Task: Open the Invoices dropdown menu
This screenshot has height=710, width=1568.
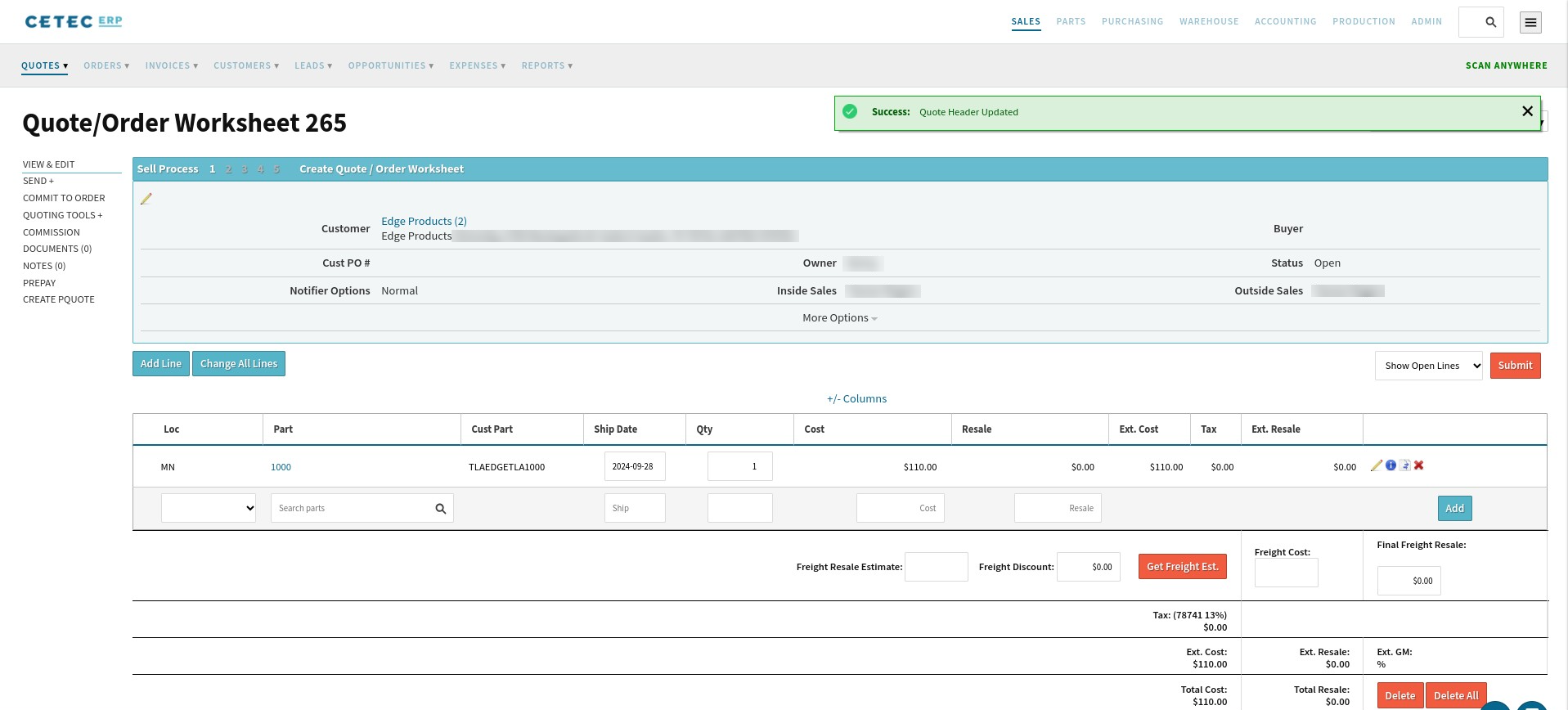Action: [172, 65]
